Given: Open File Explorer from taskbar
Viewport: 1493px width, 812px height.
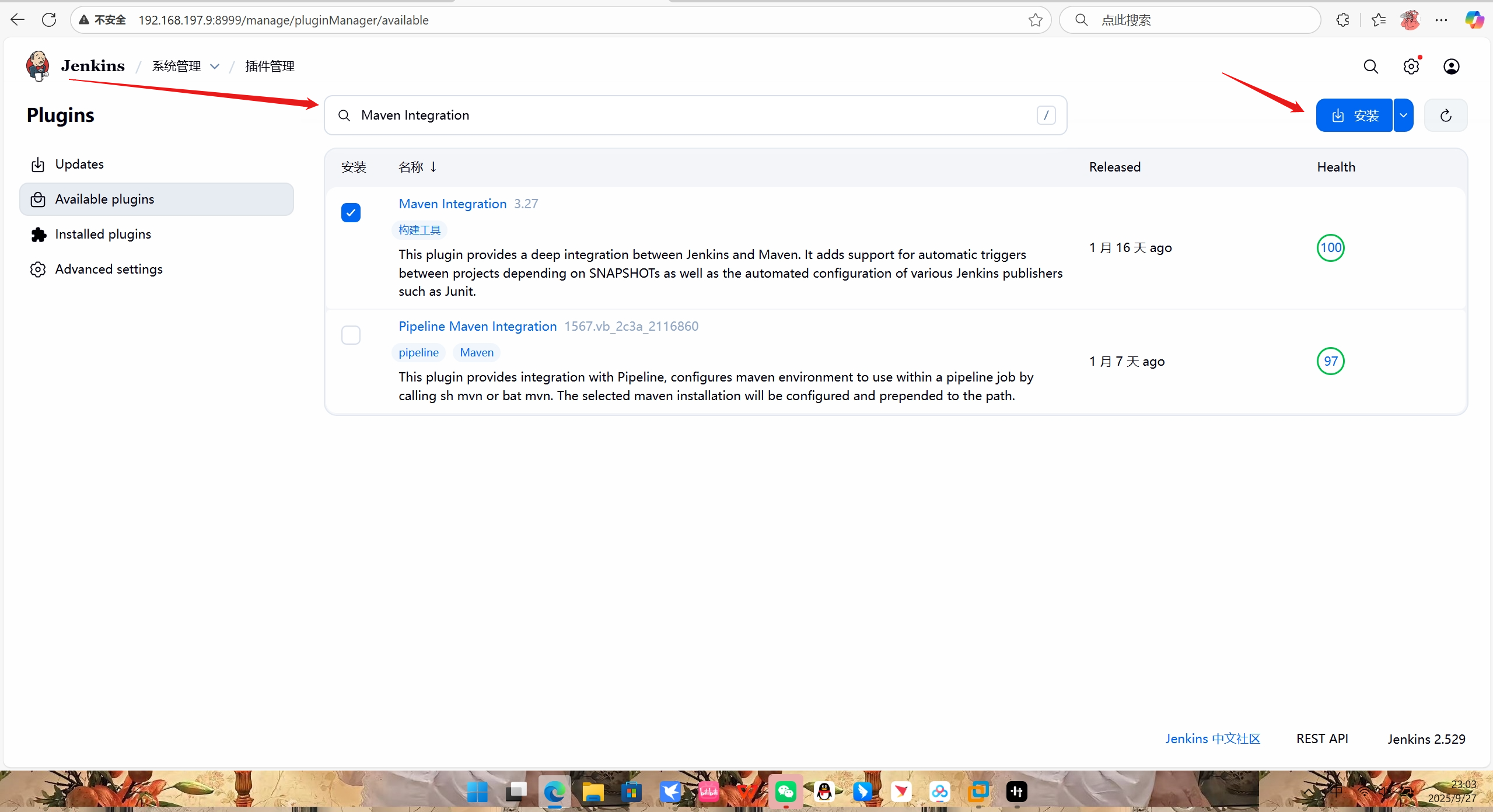Looking at the screenshot, I should (593, 792).
